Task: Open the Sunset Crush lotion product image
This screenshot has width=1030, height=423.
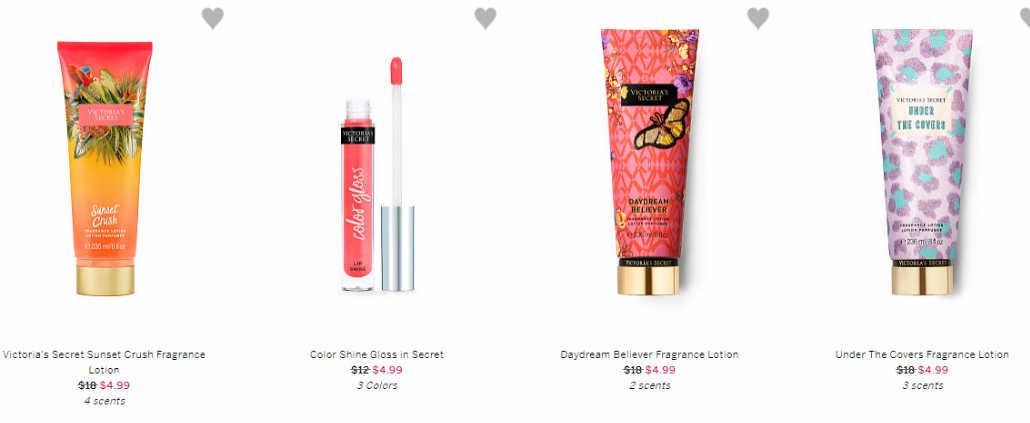Action: coord(105,168)
